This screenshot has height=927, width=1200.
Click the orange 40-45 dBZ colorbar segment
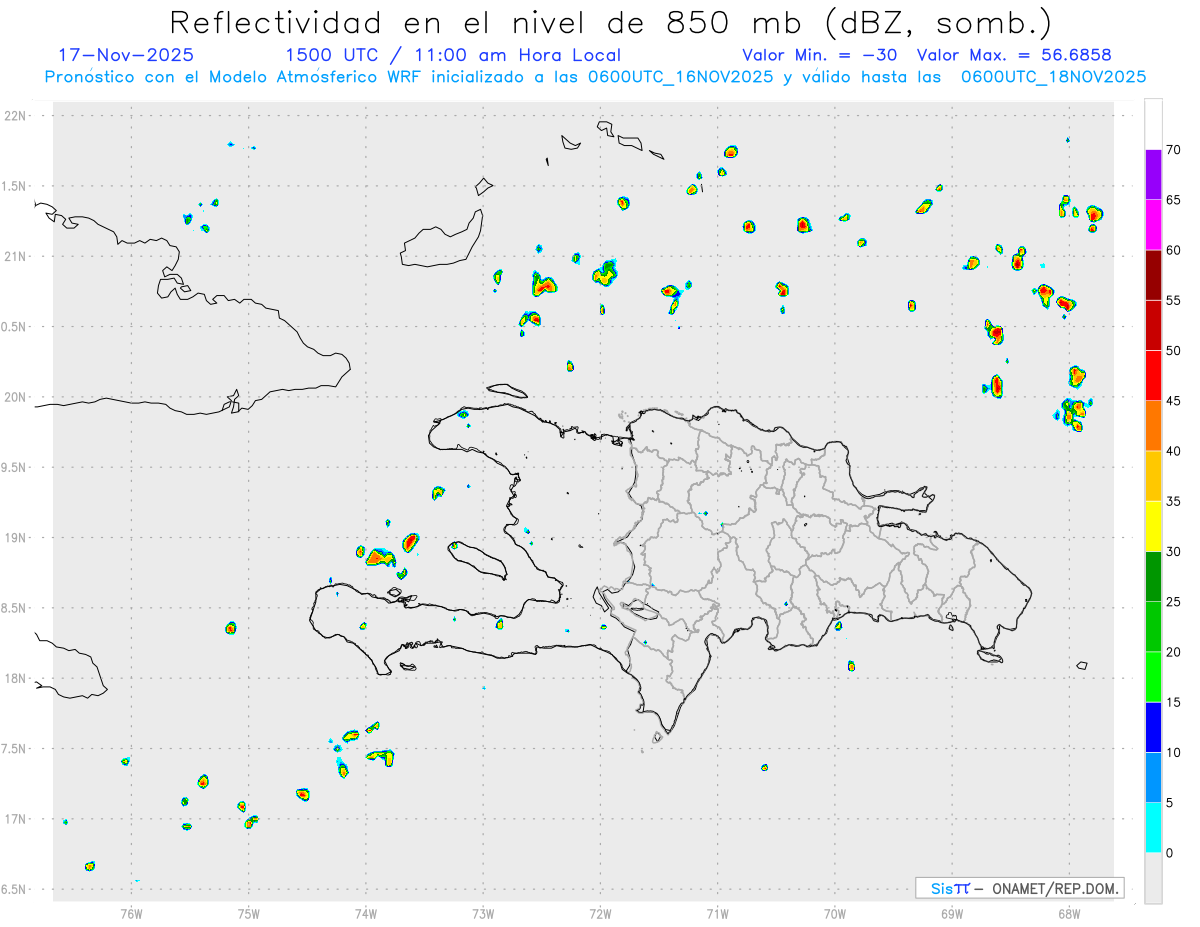tap(1153, 426)
